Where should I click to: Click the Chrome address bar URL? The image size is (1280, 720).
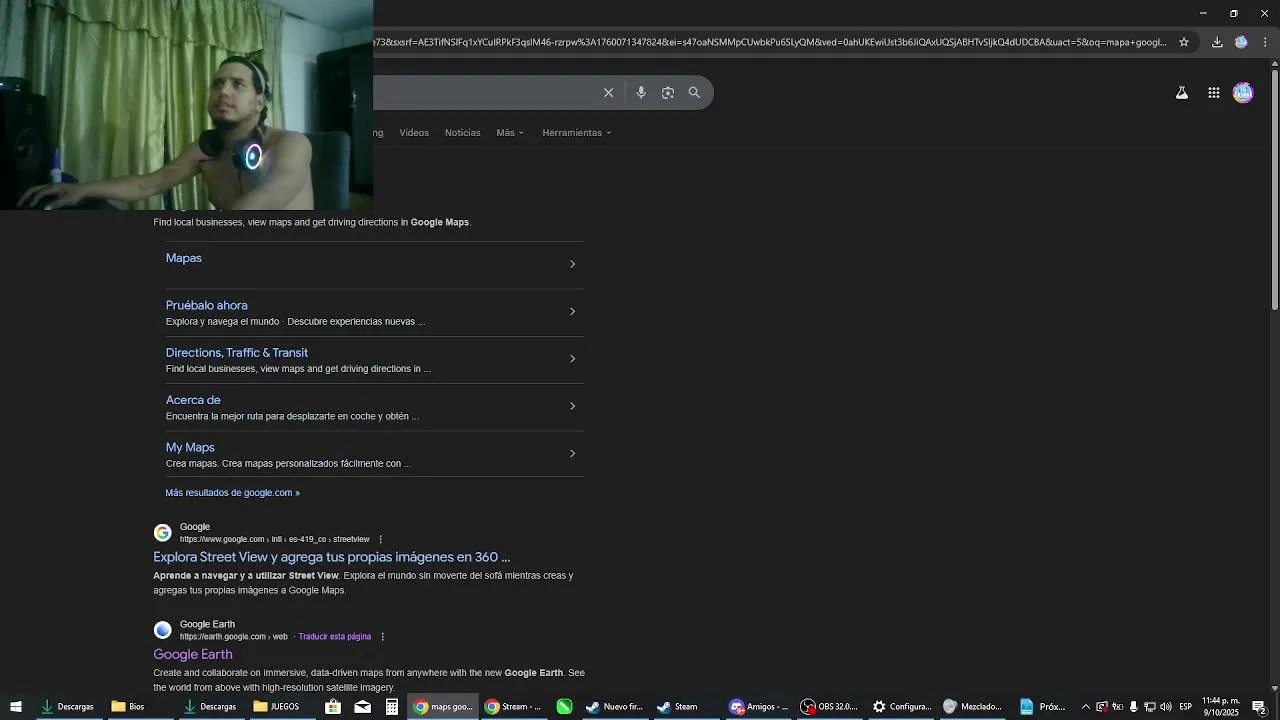pos(770,42)
